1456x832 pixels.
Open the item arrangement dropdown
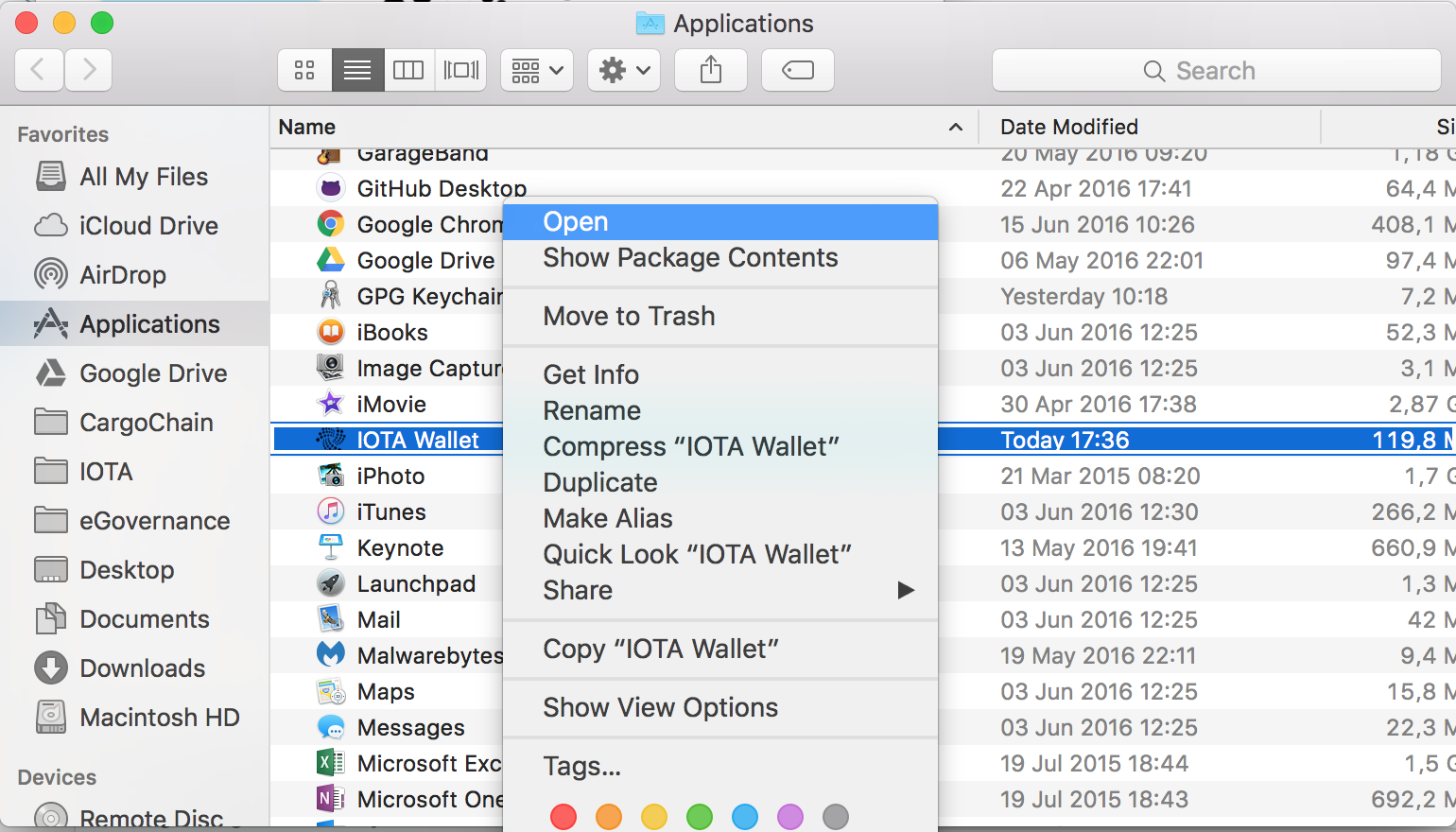coord(537,70)
